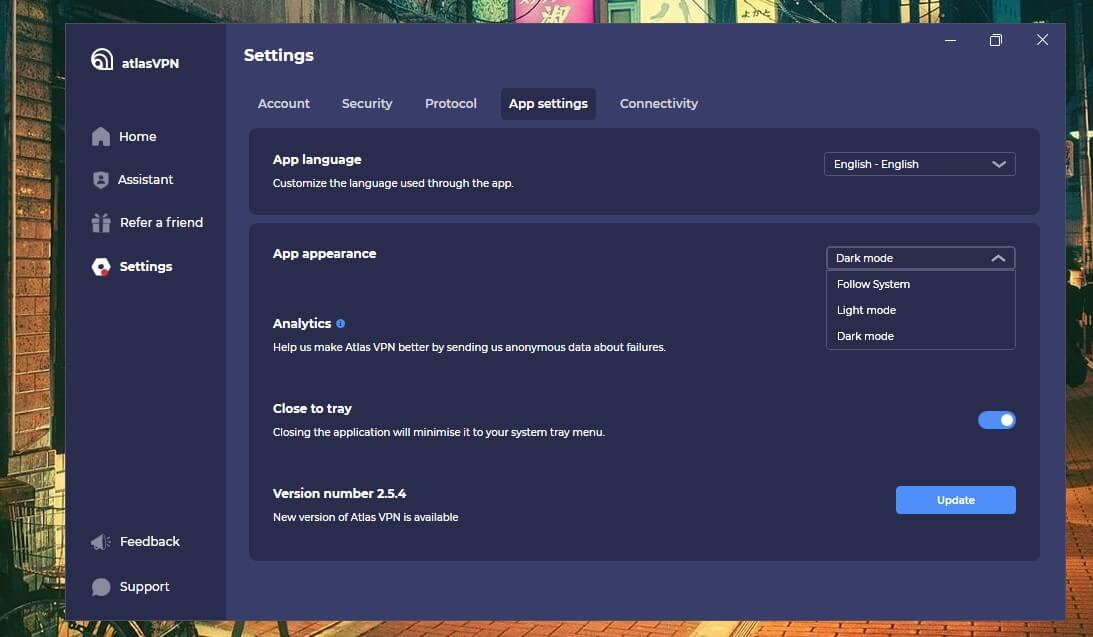The image size is (1093, 637).
Task: Click the App language chevron arrow
Action: pyautogui.click(x=998, y=164)
